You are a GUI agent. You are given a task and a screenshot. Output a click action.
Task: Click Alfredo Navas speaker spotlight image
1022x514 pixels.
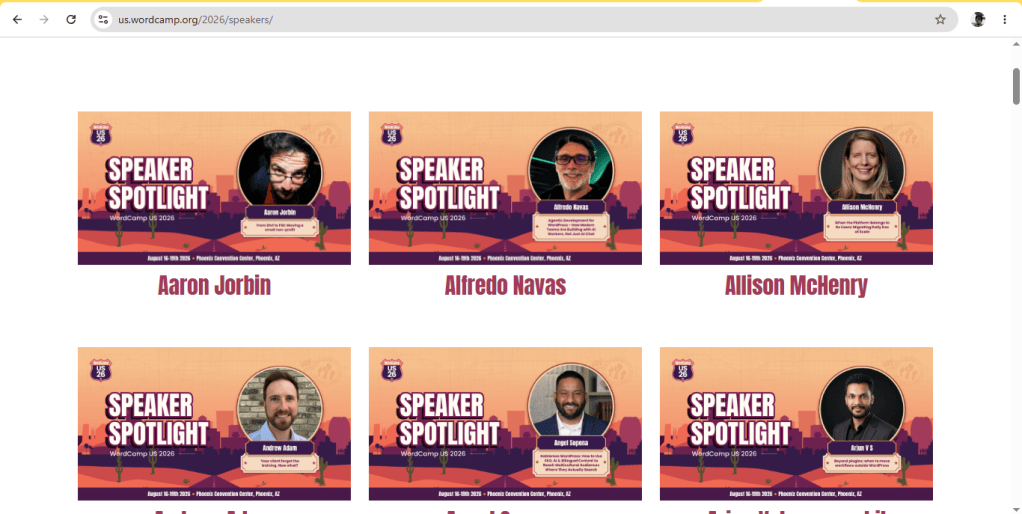coord(505,188)
